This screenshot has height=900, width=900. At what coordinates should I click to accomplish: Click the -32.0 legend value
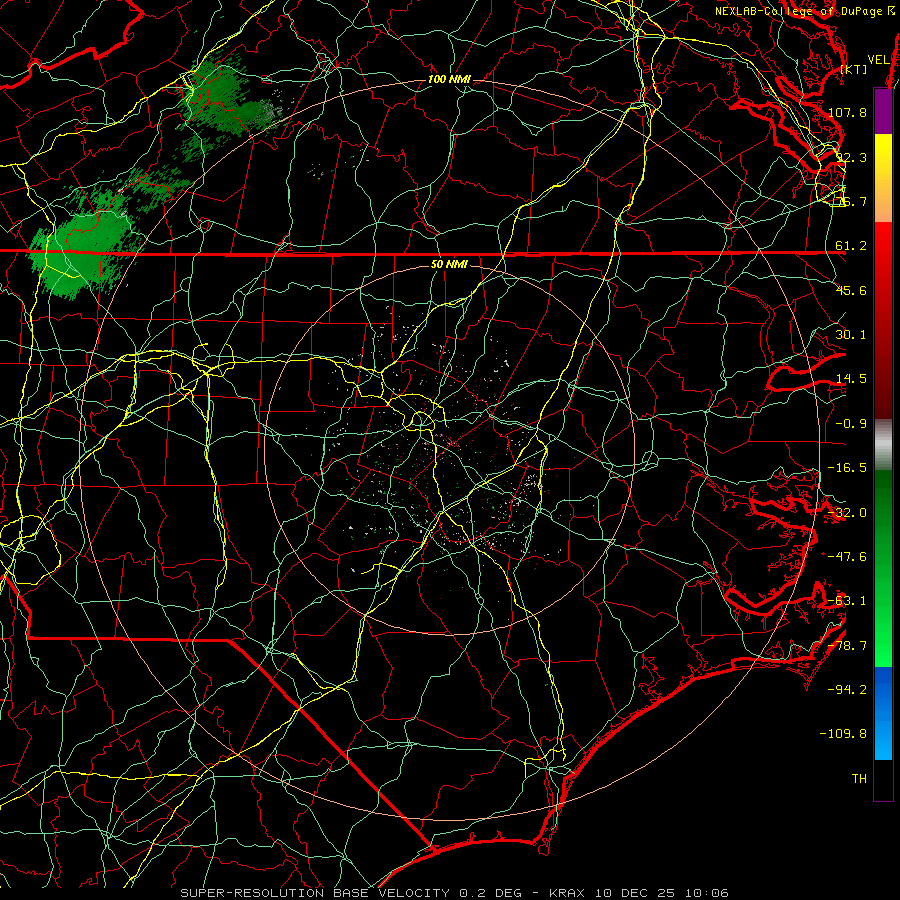847,513
